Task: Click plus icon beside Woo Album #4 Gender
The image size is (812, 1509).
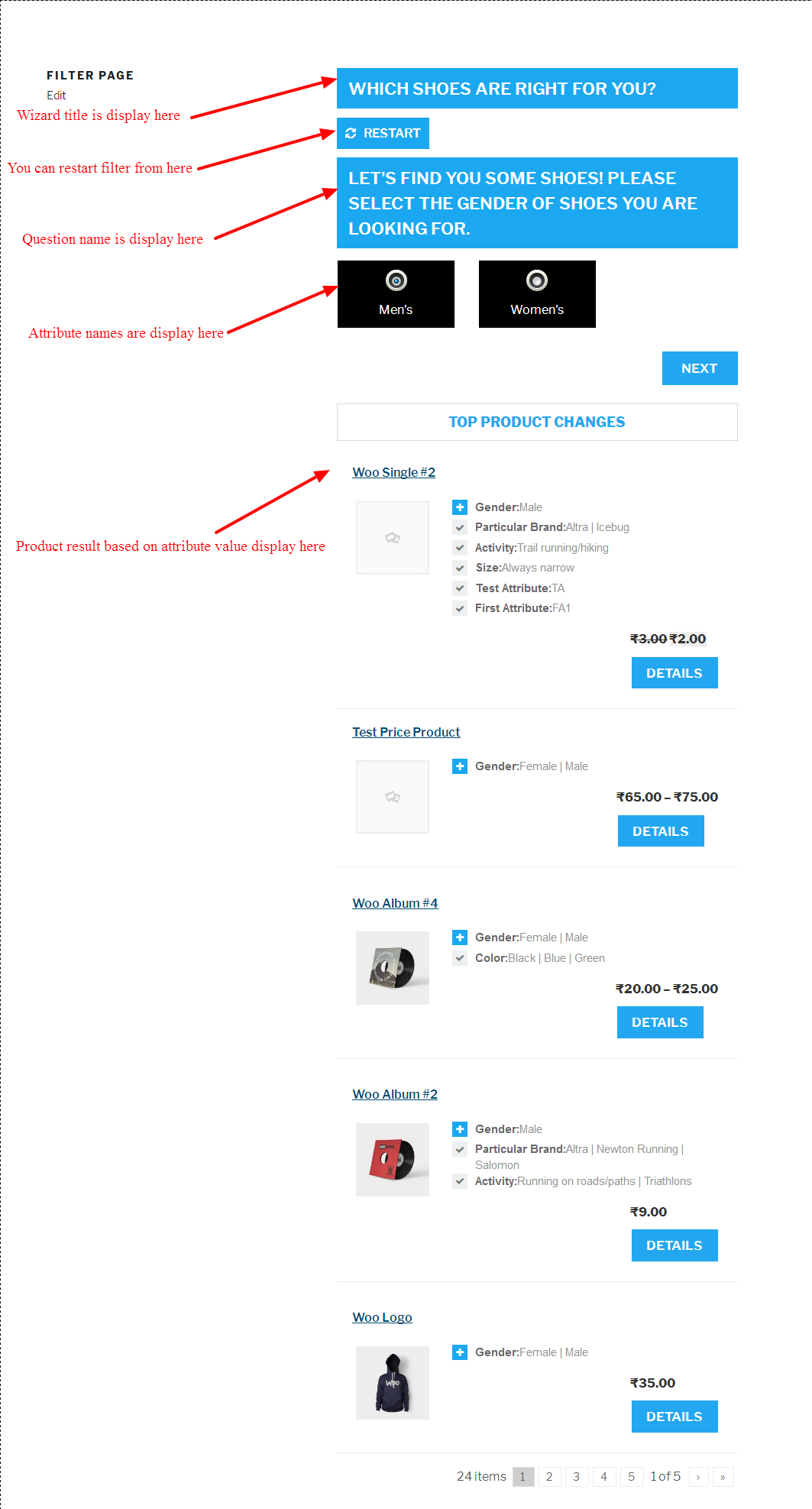Action: 460,937
